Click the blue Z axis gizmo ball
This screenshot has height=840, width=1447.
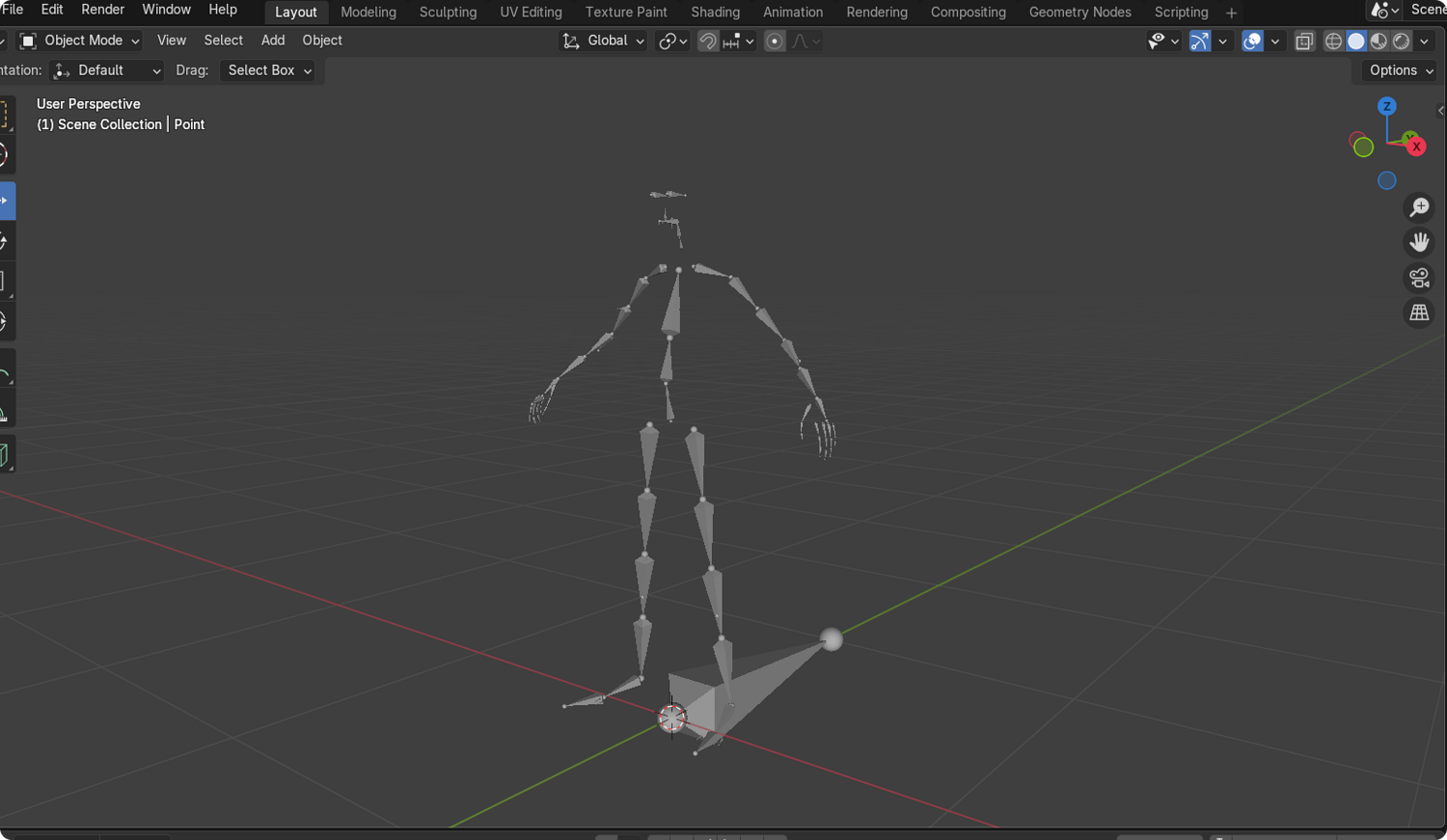1387,106
